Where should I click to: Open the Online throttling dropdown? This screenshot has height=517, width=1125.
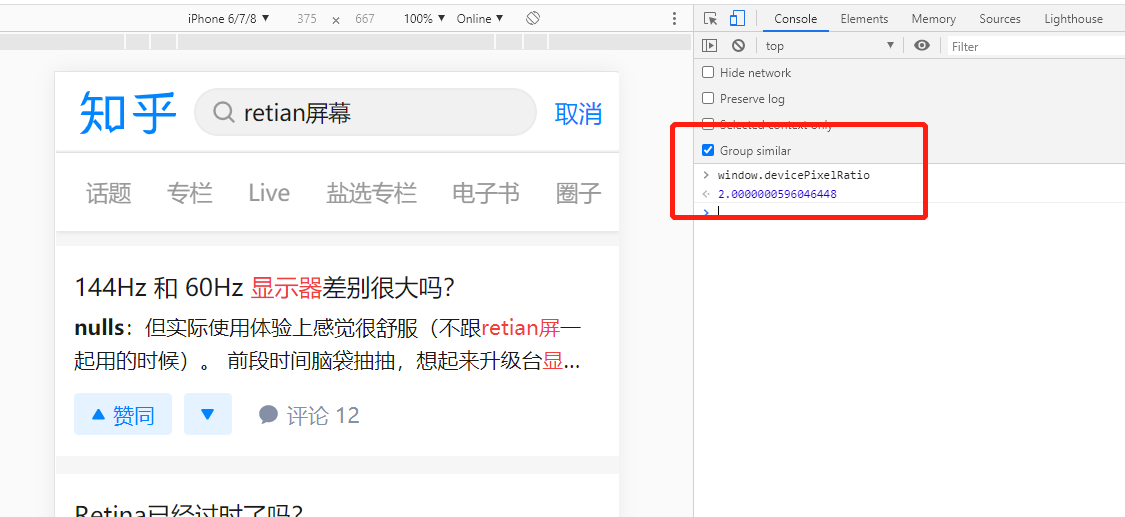480,19
